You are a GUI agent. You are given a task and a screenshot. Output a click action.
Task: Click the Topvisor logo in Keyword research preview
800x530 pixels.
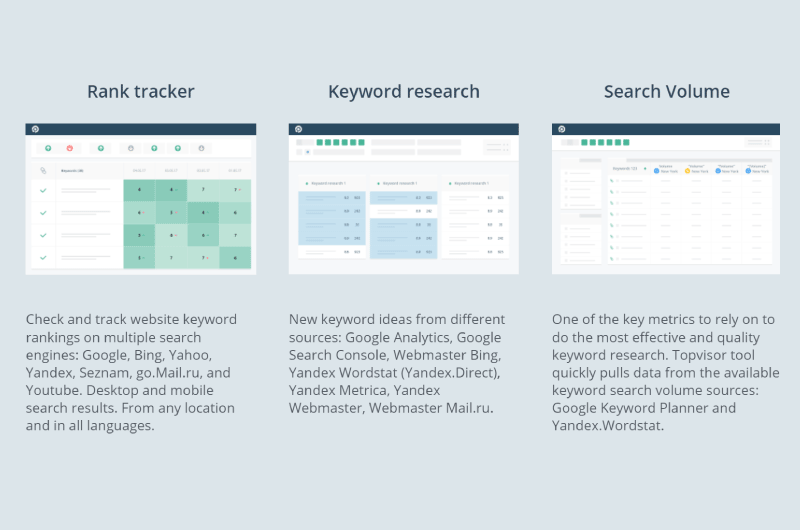(x=298, y=129)
